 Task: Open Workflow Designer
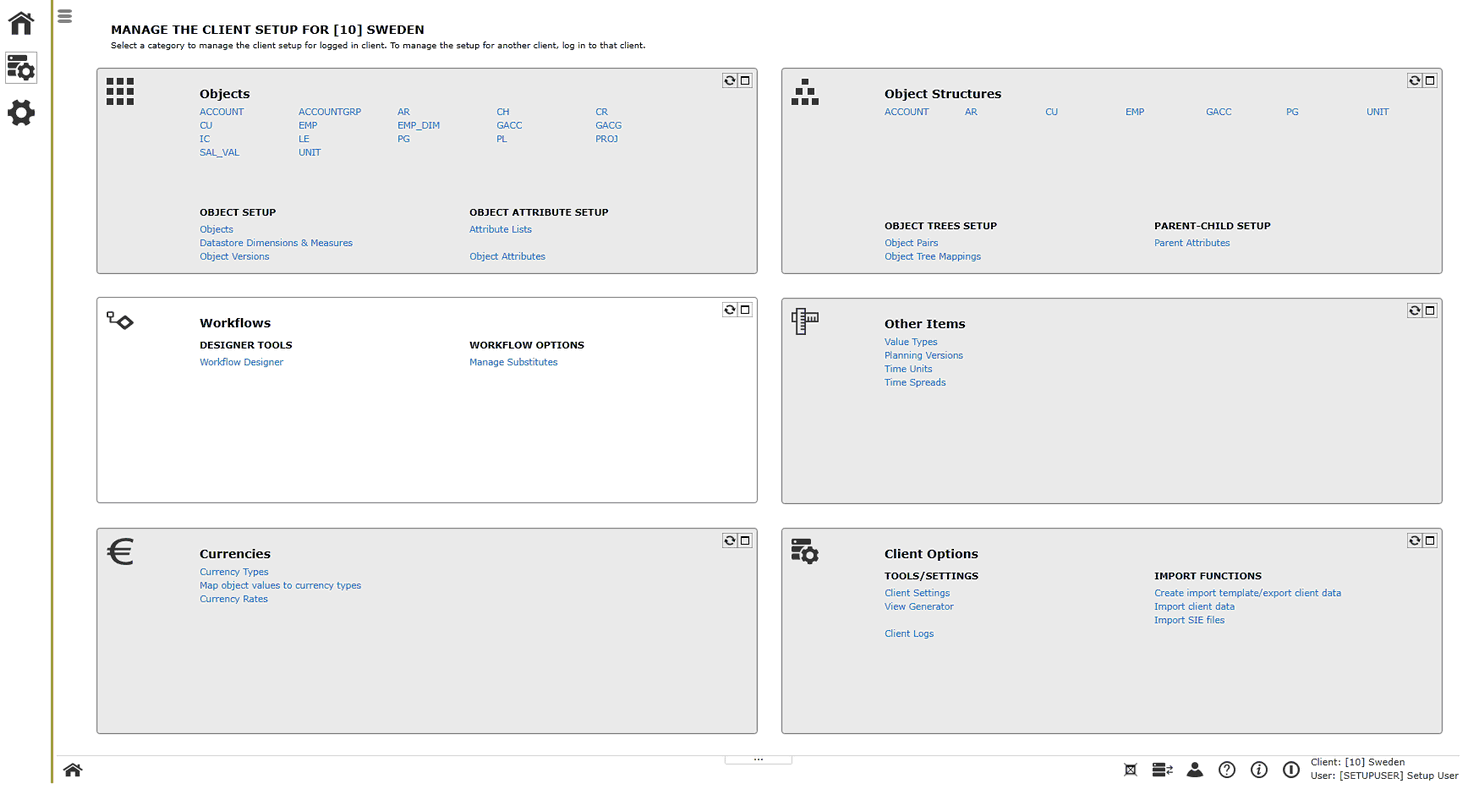pyautogui.click(x=241, y=362)
